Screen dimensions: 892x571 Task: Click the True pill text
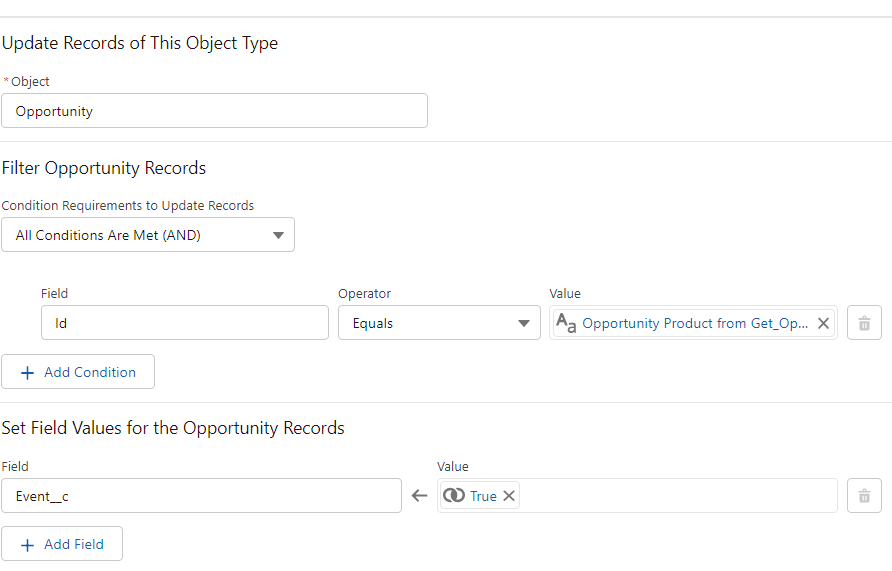click(x=483, y=496)
